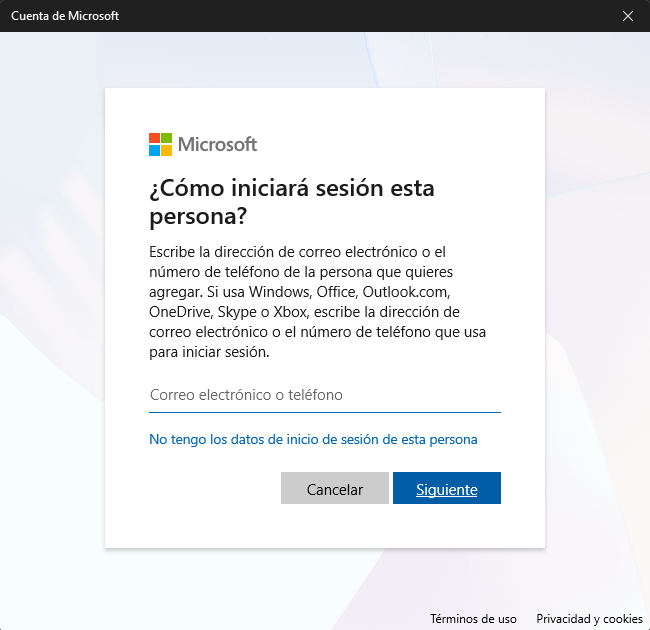Focus the Correo electrónico o teléfono field
Image resolution: width=650 pixels, height=630 pixels.
tap(324, 395)
